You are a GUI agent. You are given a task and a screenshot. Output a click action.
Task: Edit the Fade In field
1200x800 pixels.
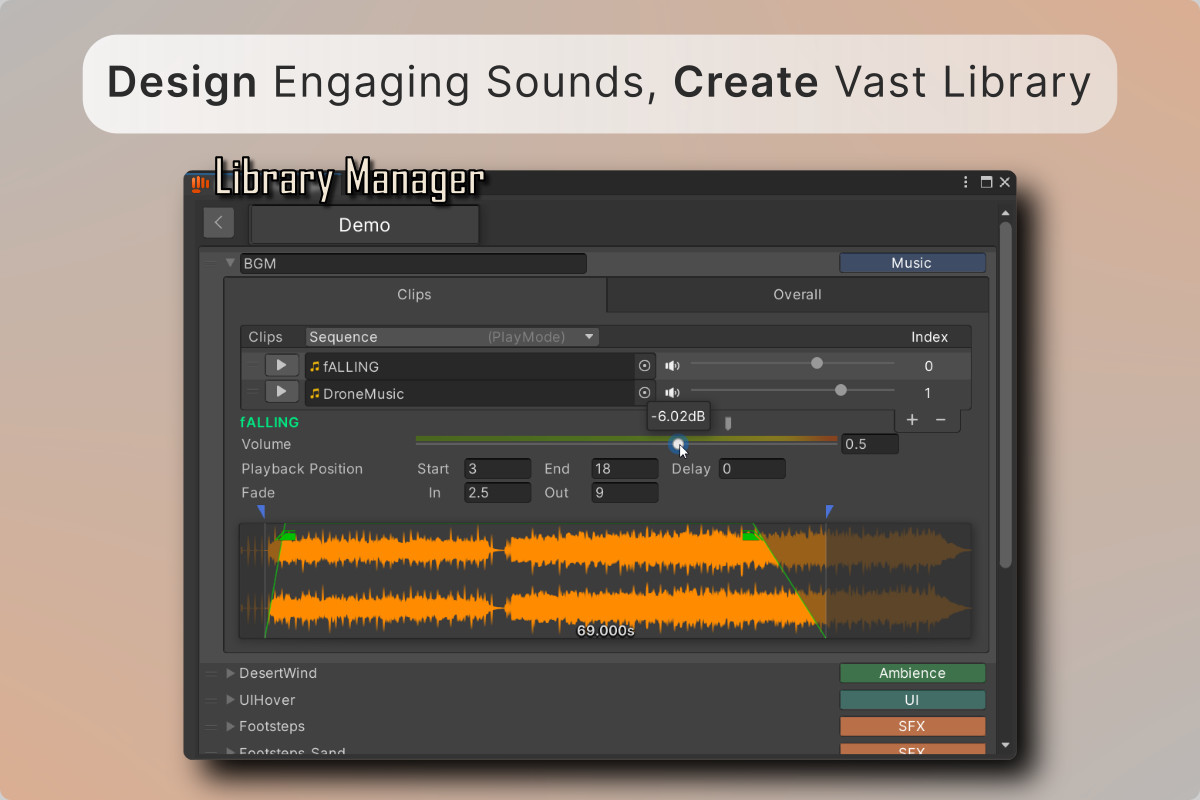click(497, 493)
